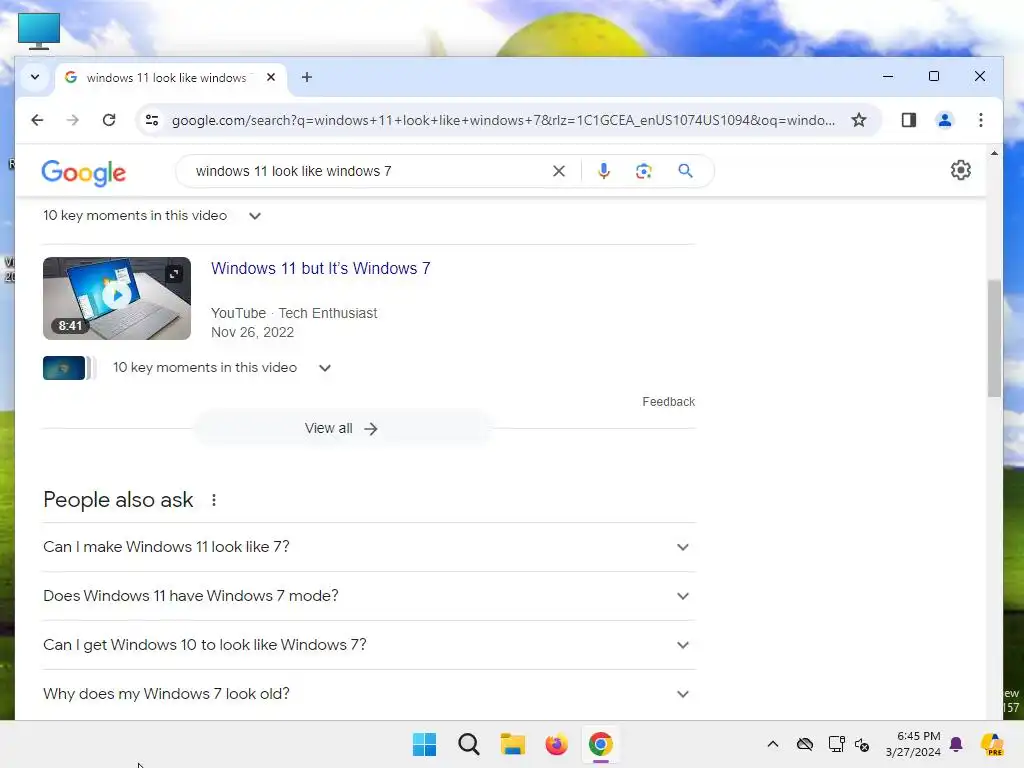Viewport: 1024px width, 768px height.
Task: Click the muted volume tray icon
Action: pos(861,744)
